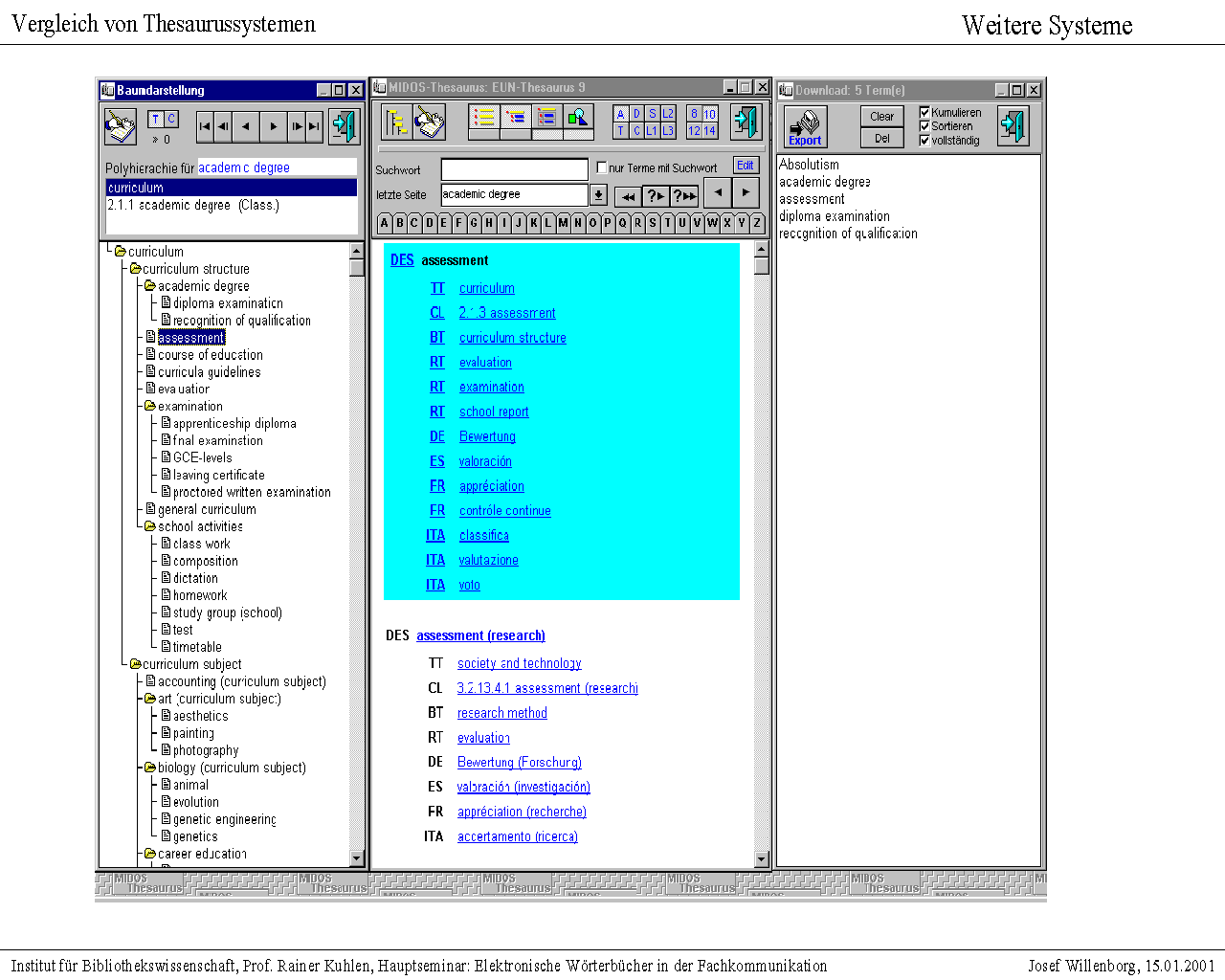Jump to first entry in Baumdarstellung navigation
Viewport: 1225px width, 980px height.
pyautogui.click(x=205, y=126)
